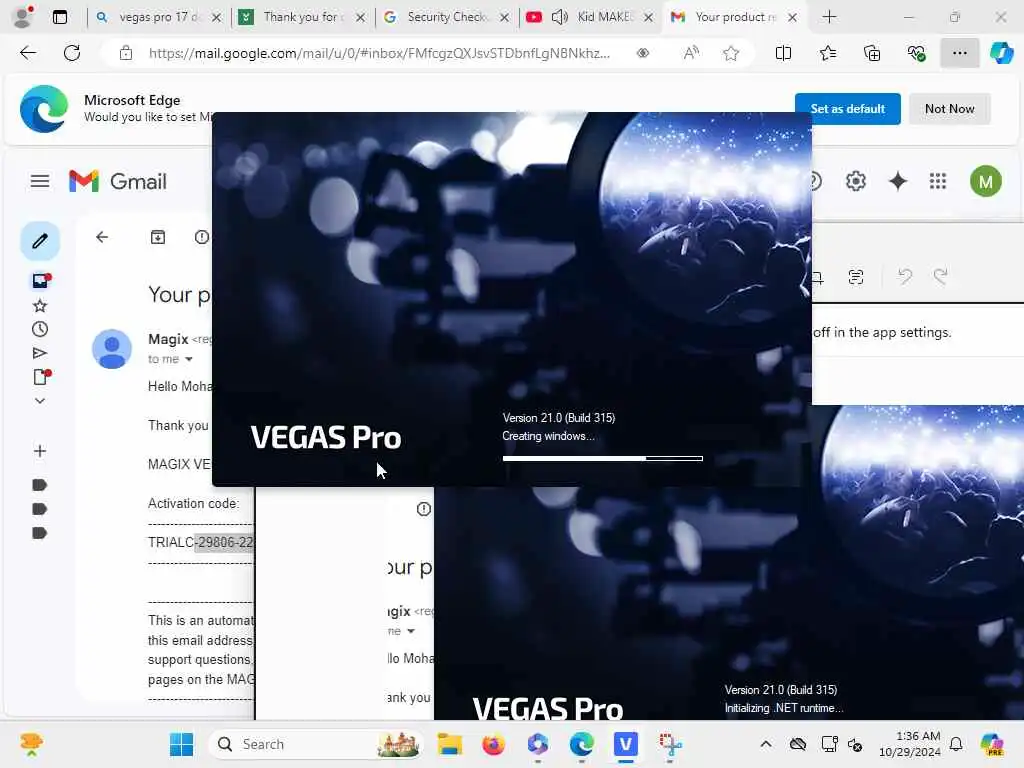Screen dimensions: 1024x768
Task: Open Google account avatar M
Action: (985, 181)
